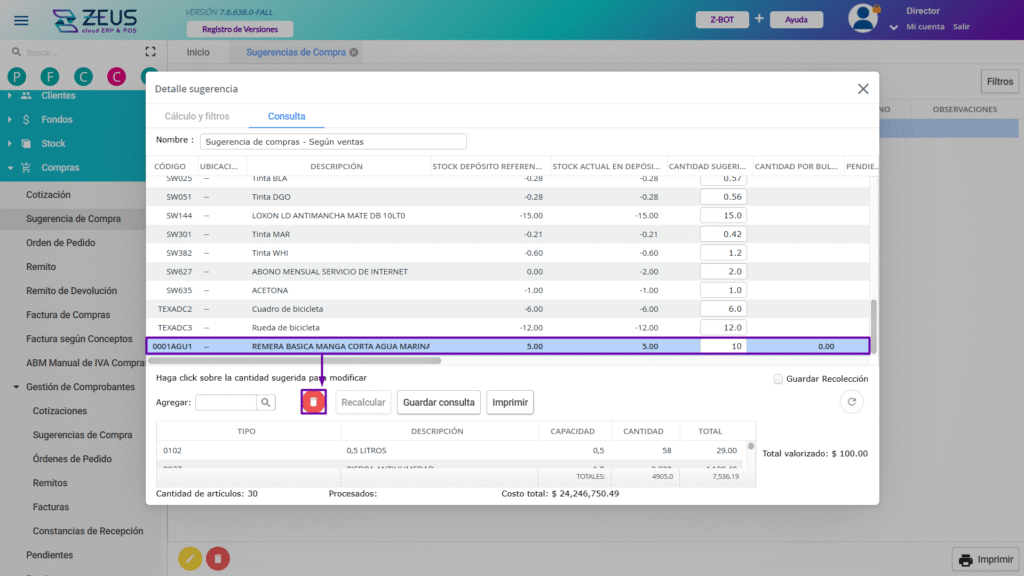Image resolution: width=1024 pixels, height=576 pixels.
Task: Open Cotización in the sidebar
Action: pyautogui.click(x=48, y=195)
